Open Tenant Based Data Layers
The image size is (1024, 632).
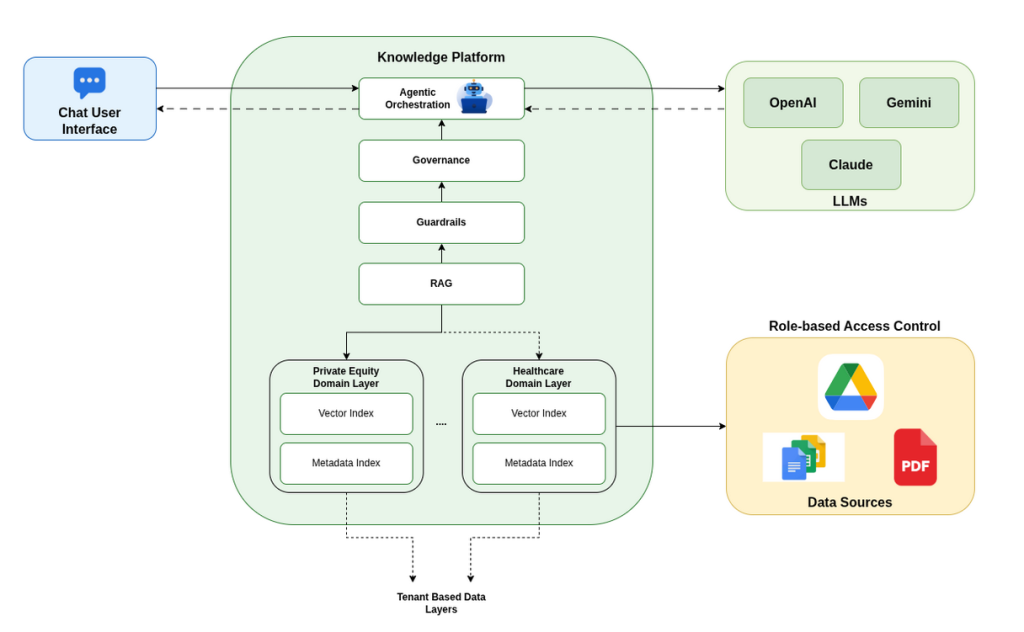coord(441,602)
